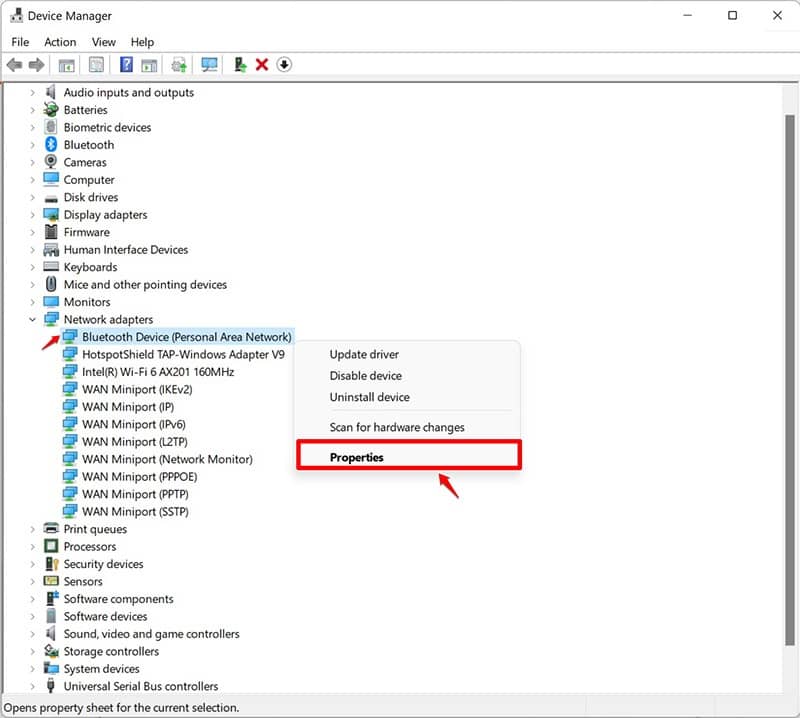Open the View menu

[103, 42]
